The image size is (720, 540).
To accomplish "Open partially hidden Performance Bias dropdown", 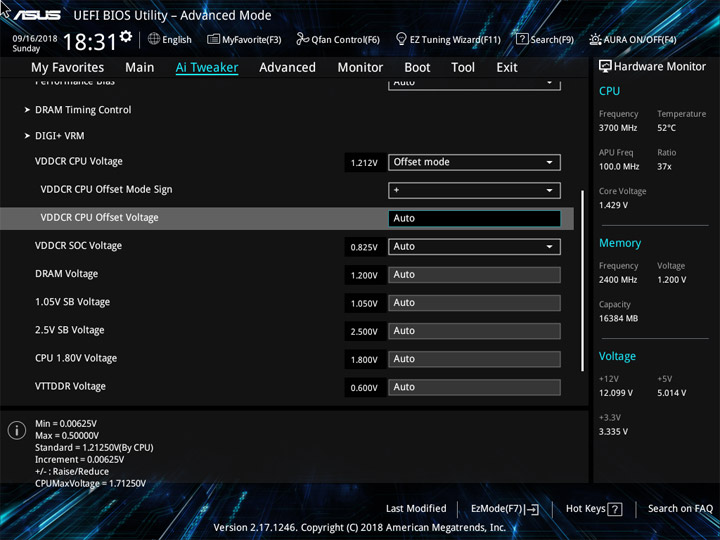I will (x=474, y=84).
